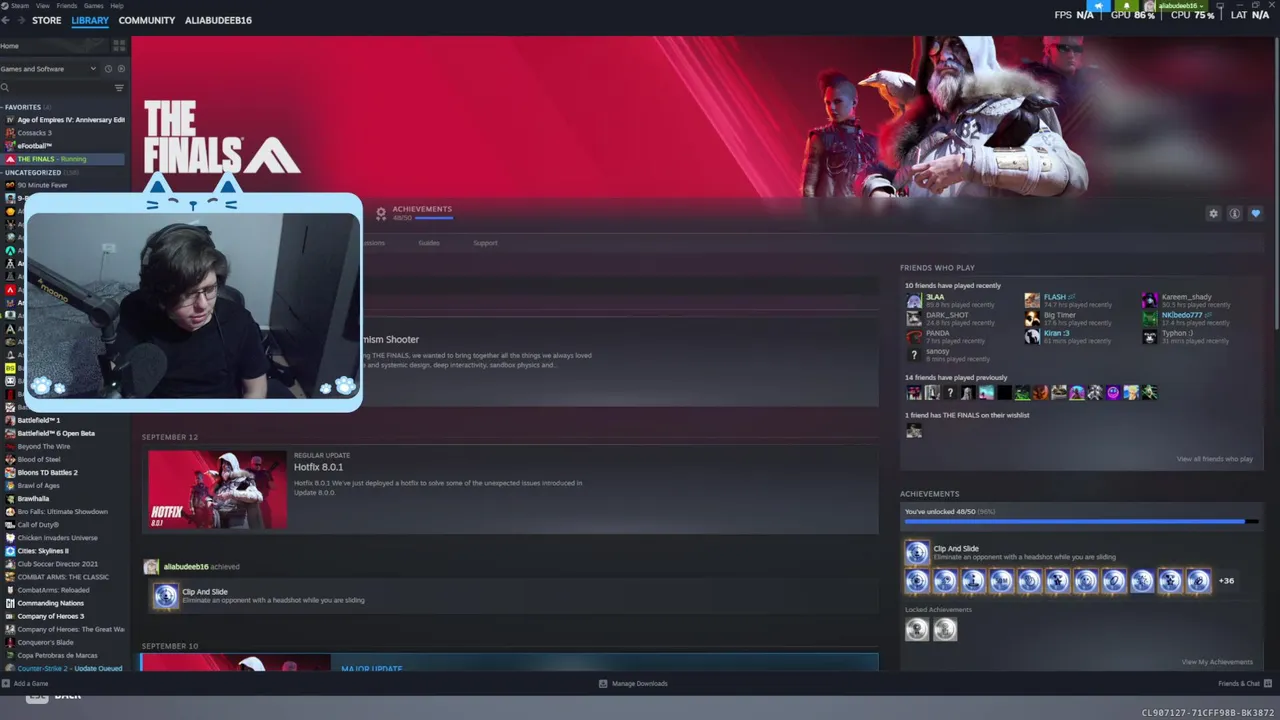
Task: Open the Friends & Chat icon
Action: click(x=1266, y=684)
